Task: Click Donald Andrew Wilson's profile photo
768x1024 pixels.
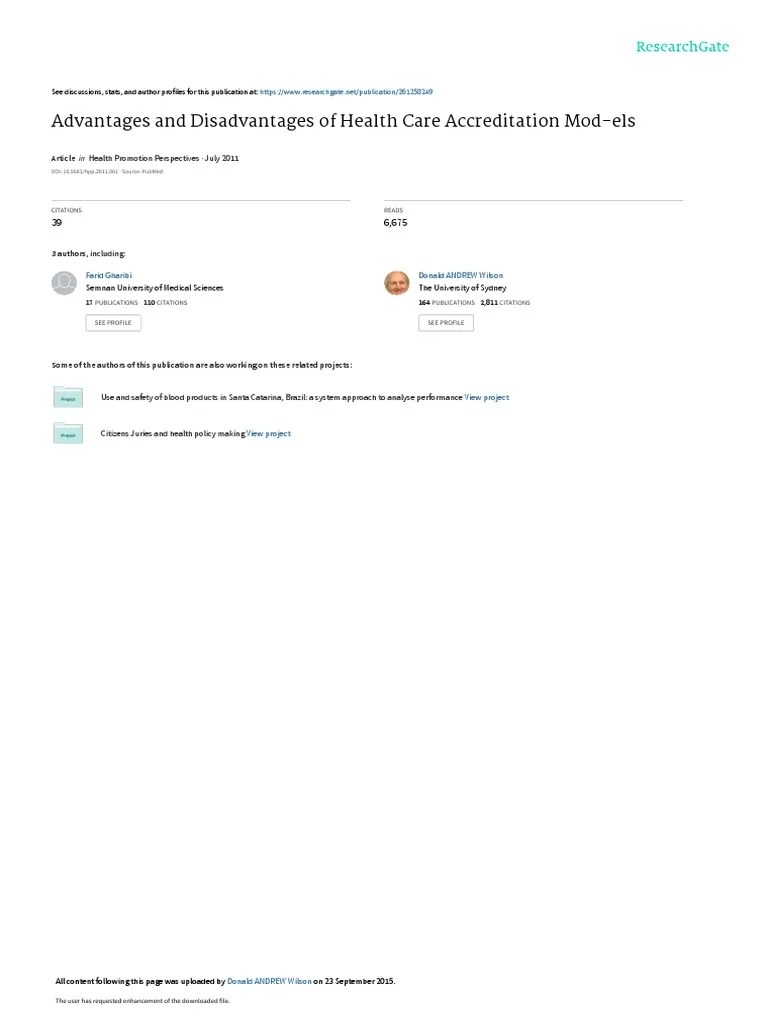Action: pos(396,283)
